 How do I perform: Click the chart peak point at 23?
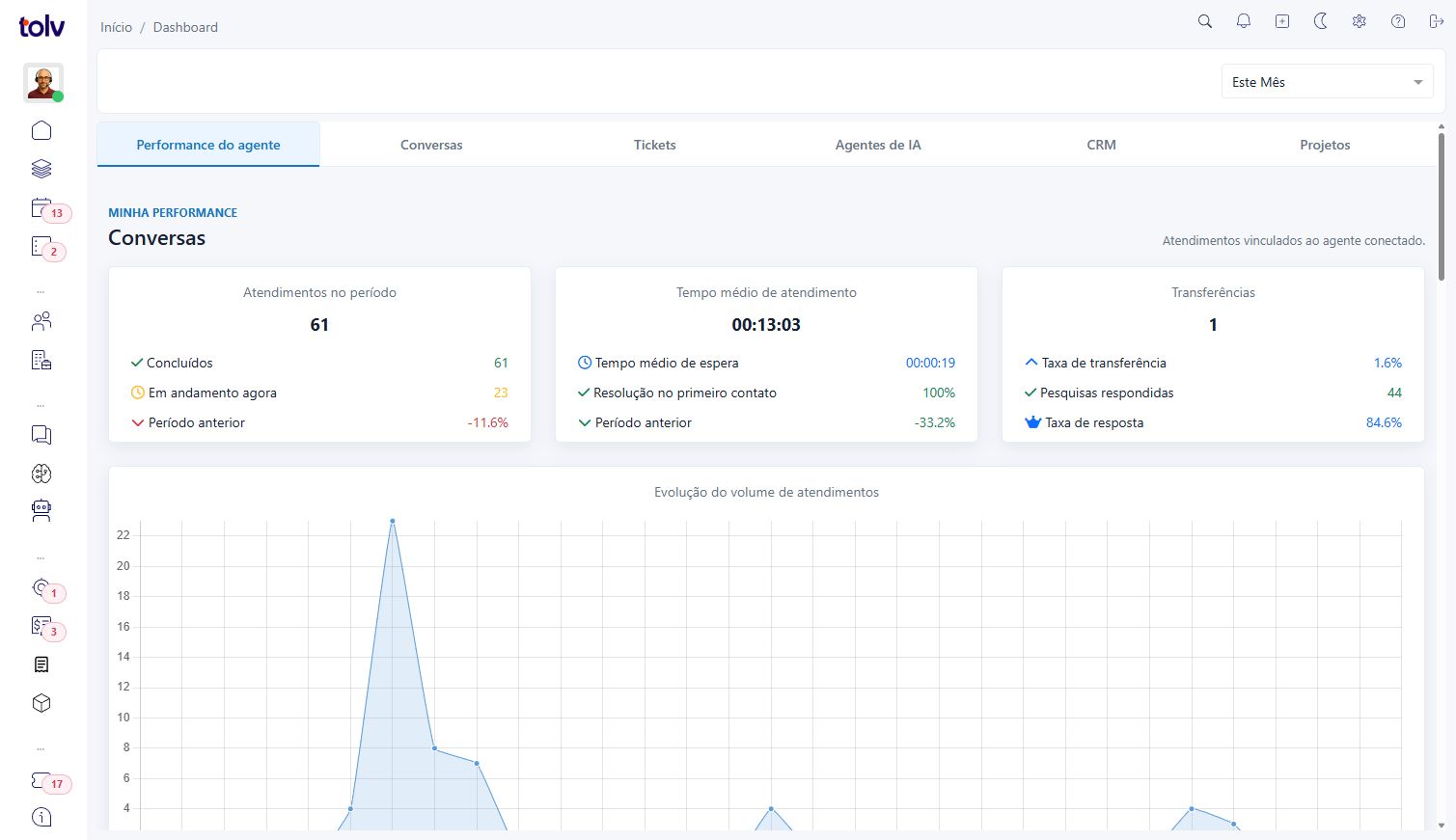coord(392,521)
